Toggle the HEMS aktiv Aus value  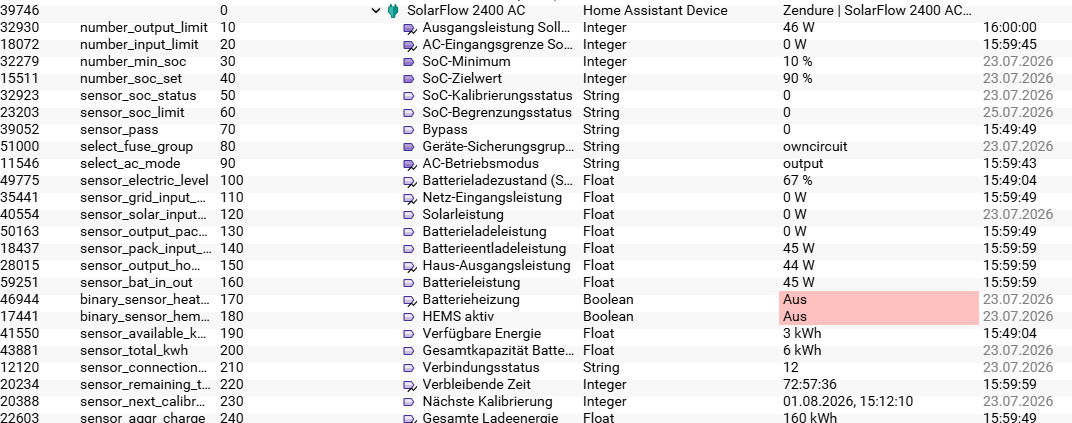[879, 317]
